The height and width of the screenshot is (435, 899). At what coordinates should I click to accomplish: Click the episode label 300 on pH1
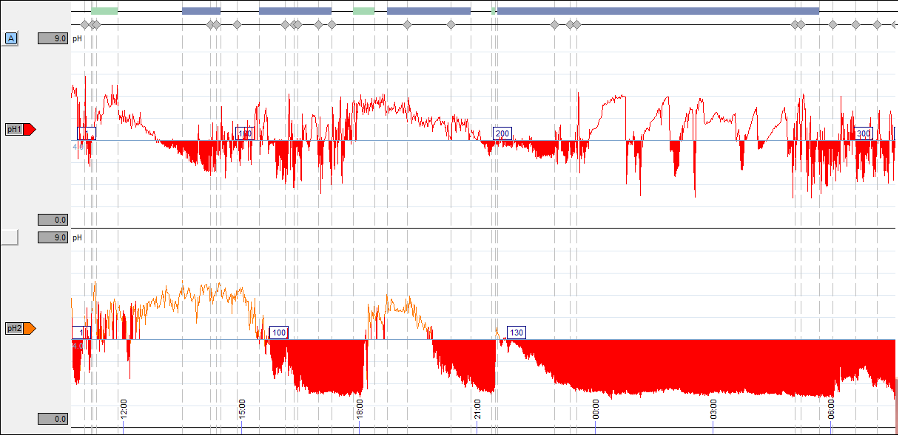[x=863, y=133]
